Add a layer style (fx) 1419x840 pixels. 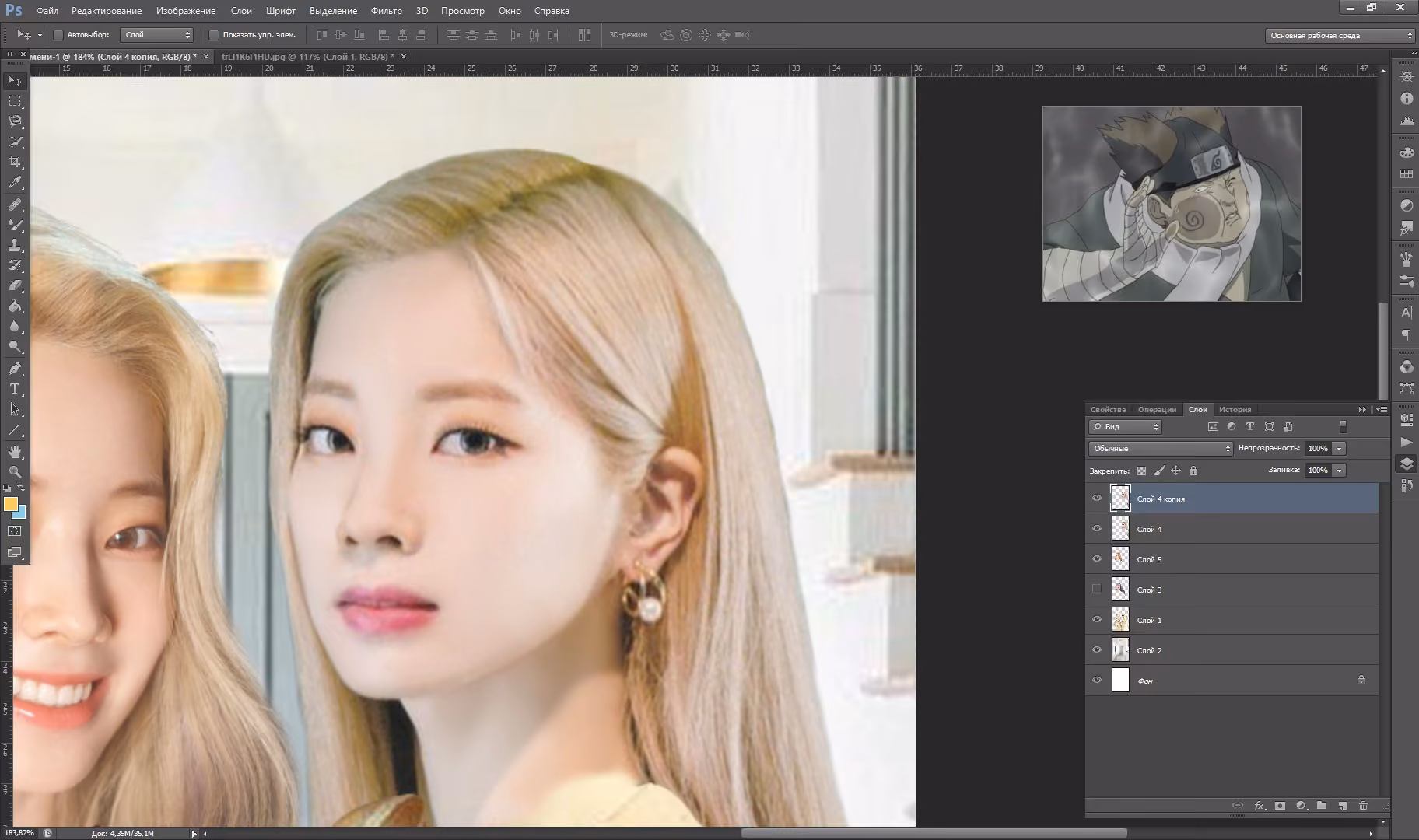[x=1259, y=806]
